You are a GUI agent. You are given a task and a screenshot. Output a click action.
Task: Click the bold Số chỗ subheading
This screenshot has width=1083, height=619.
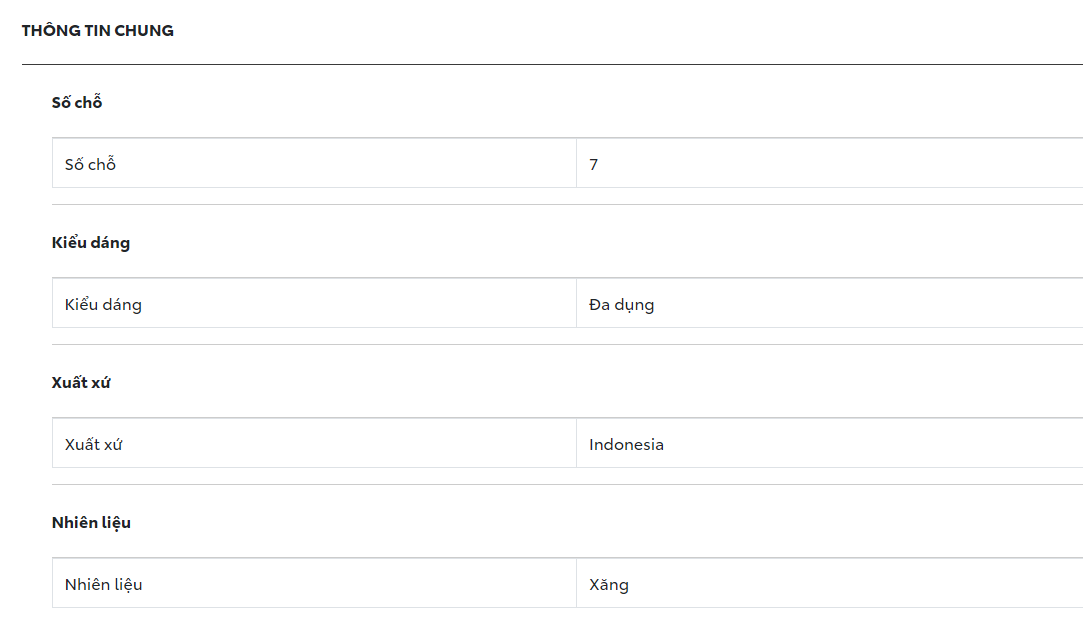tap(77, 103)
